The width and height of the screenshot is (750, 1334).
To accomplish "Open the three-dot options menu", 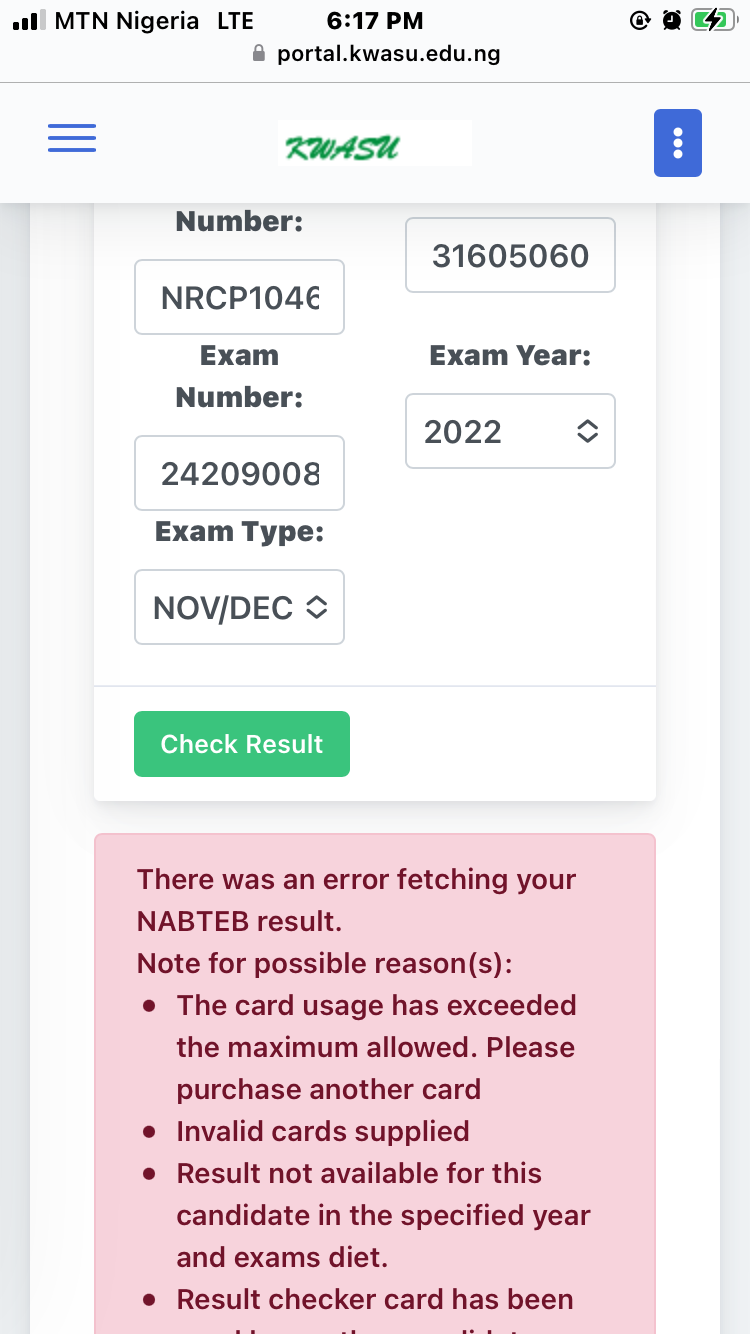I will 677,143.
